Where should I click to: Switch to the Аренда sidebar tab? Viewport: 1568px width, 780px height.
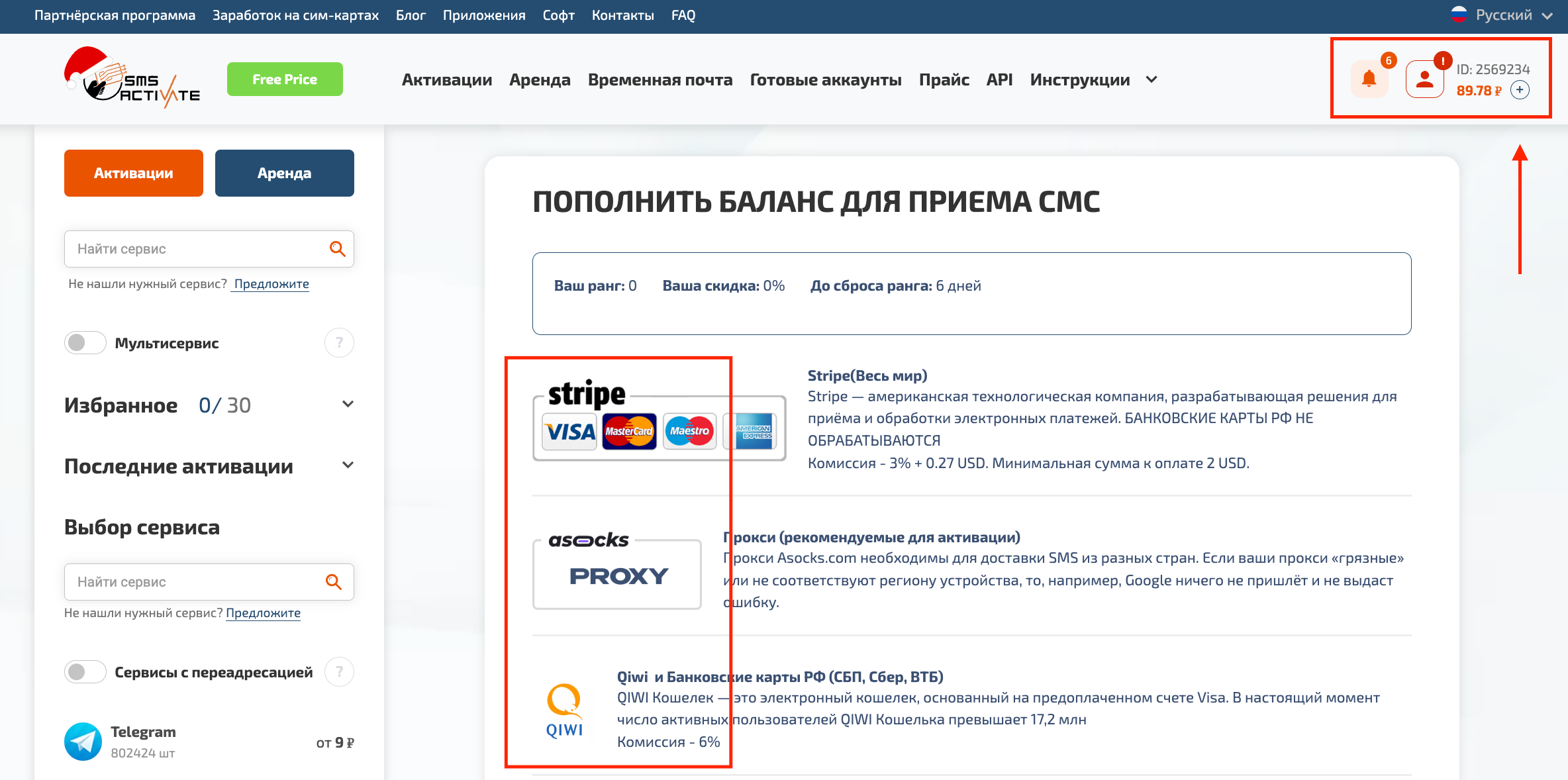point(284,173)
